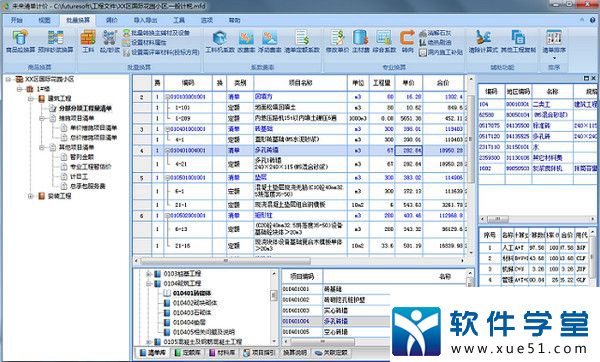Viewport: 600px width, 362px height.
Task: Switch to the 项目指引 bottom tab
Action: click(x=259, y=352)
